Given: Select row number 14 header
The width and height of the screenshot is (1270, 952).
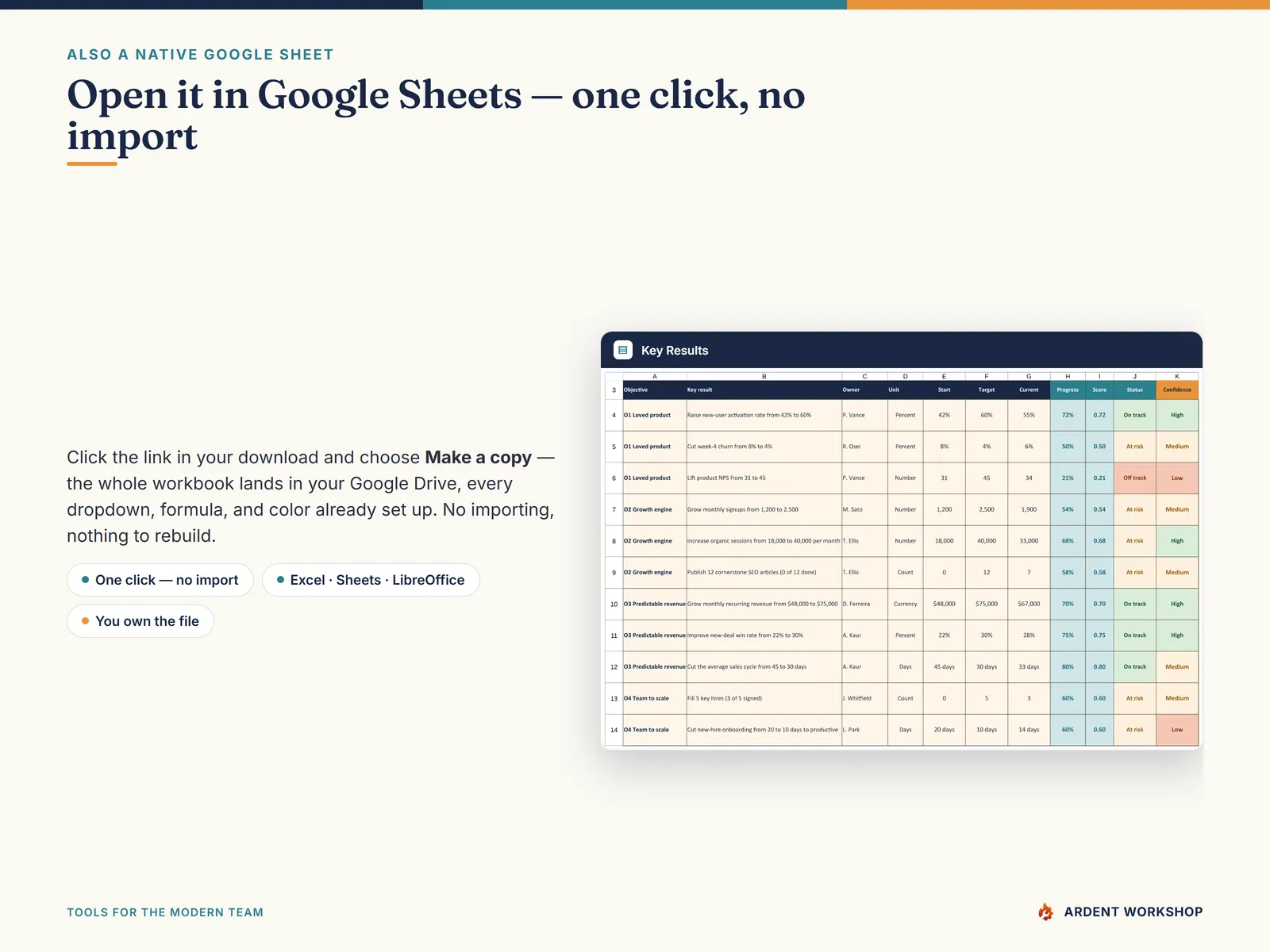Looking at the screenshot, I should pyautogui.click(x=614, y=730).
